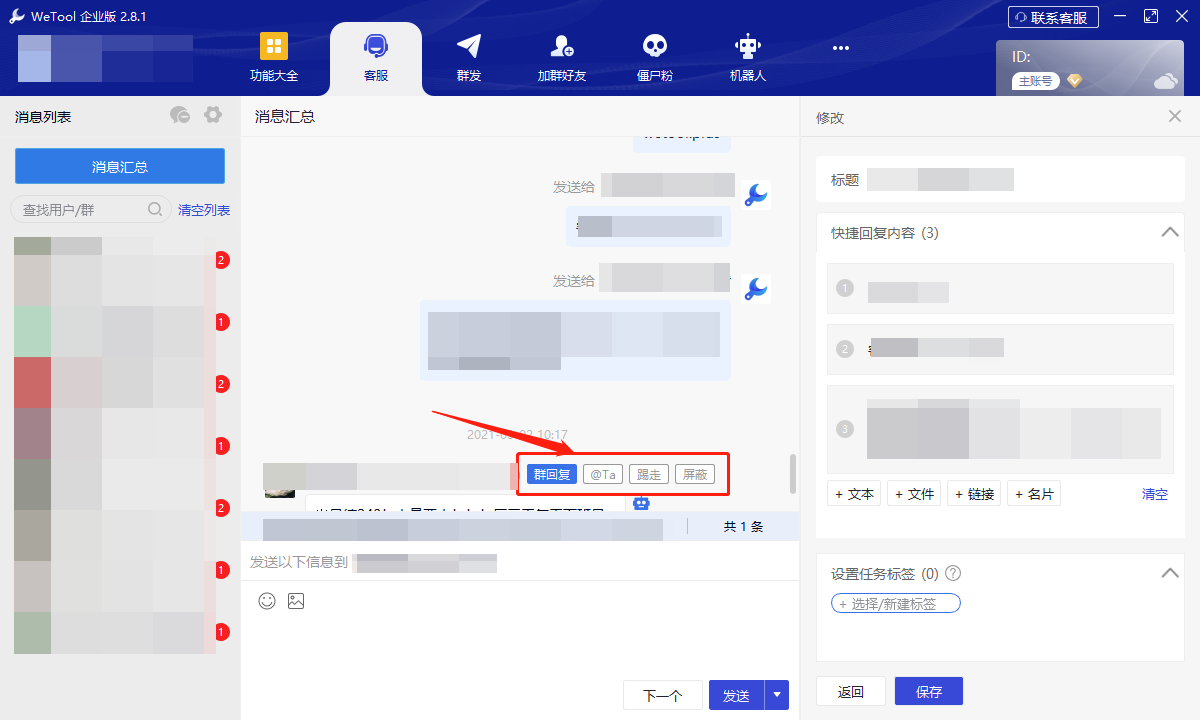Click the 返回 button
The image size is (1200, 720).
[850, 691]
